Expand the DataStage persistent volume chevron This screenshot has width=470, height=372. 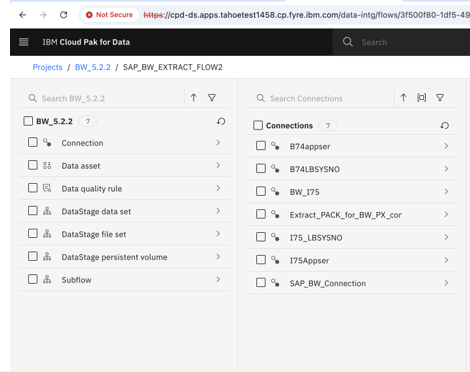pyautogui.click(x=218, y=257)
